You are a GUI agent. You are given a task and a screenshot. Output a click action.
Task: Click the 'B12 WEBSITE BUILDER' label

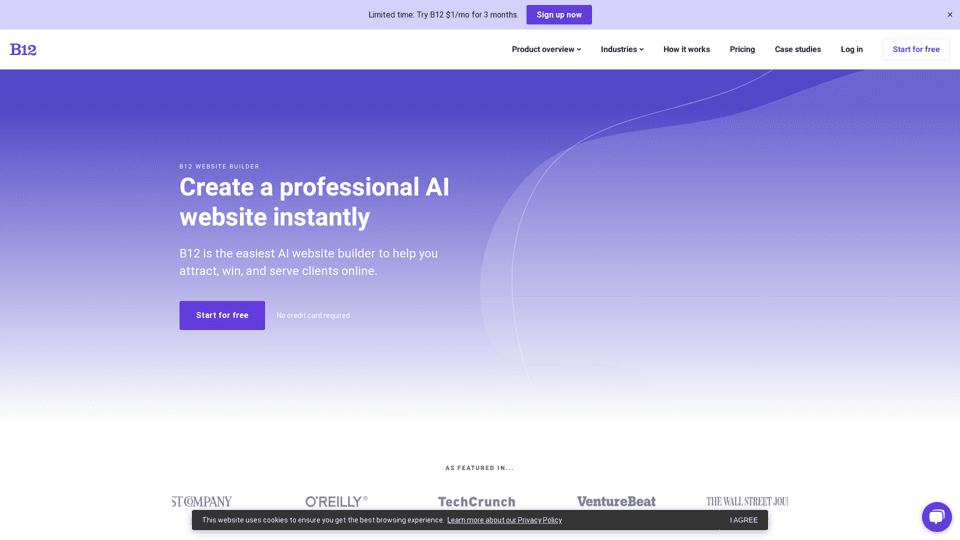pyautogui.click(x=219, y=167)
